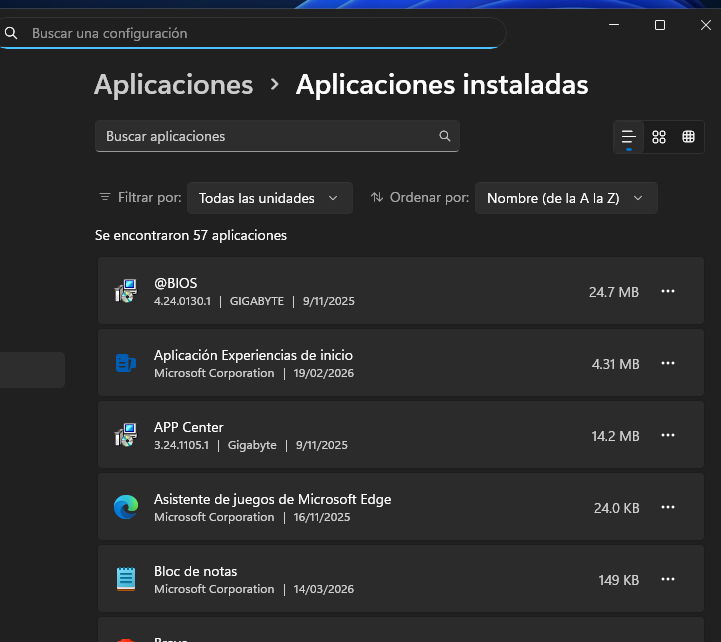Click version 4.24.0130.1 of @BIOS
Viewport: 721px width, 642px height.
tap(182, 301)
